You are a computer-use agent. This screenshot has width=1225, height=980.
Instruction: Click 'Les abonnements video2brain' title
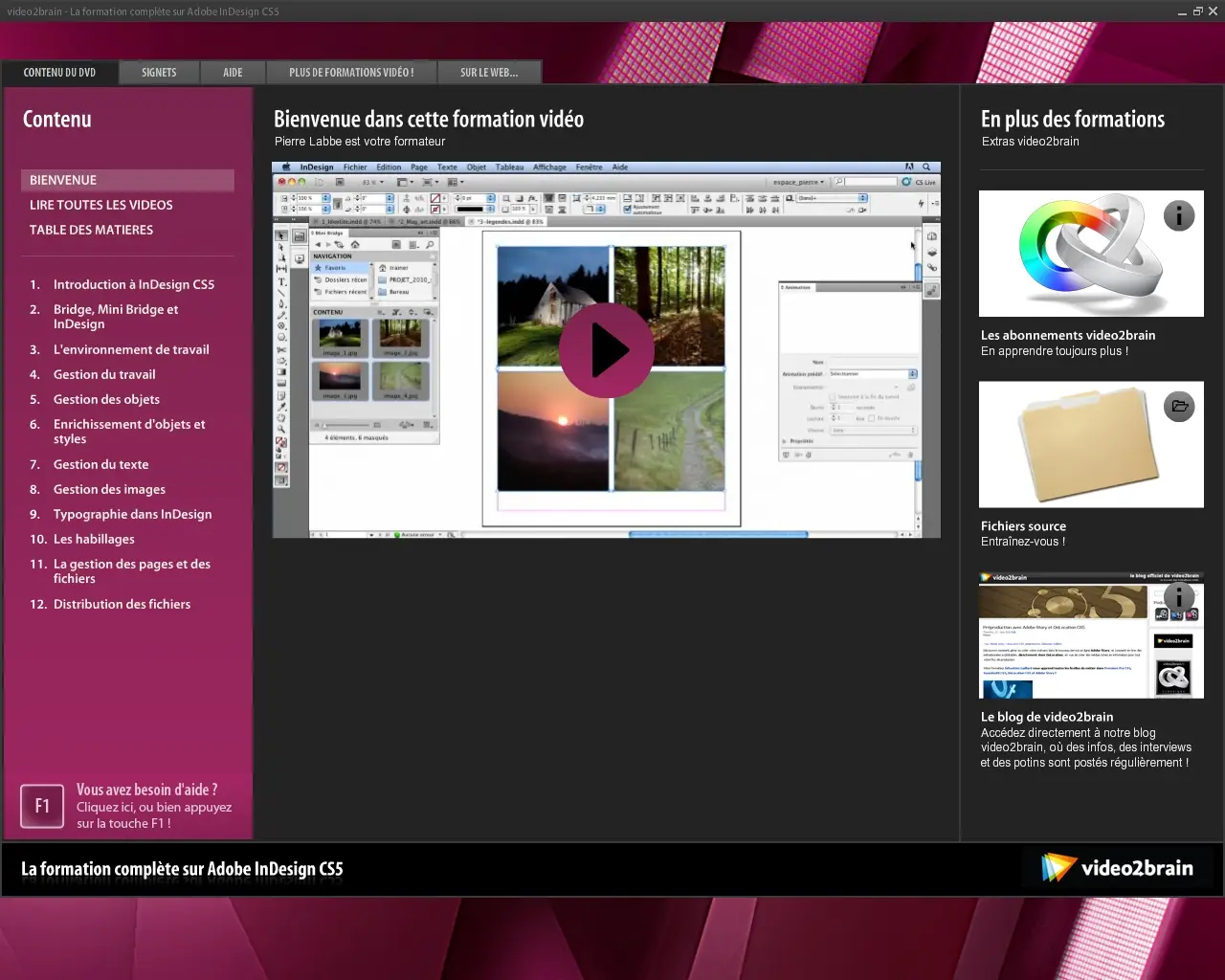pyautogui.click(x=1068, y=335)
